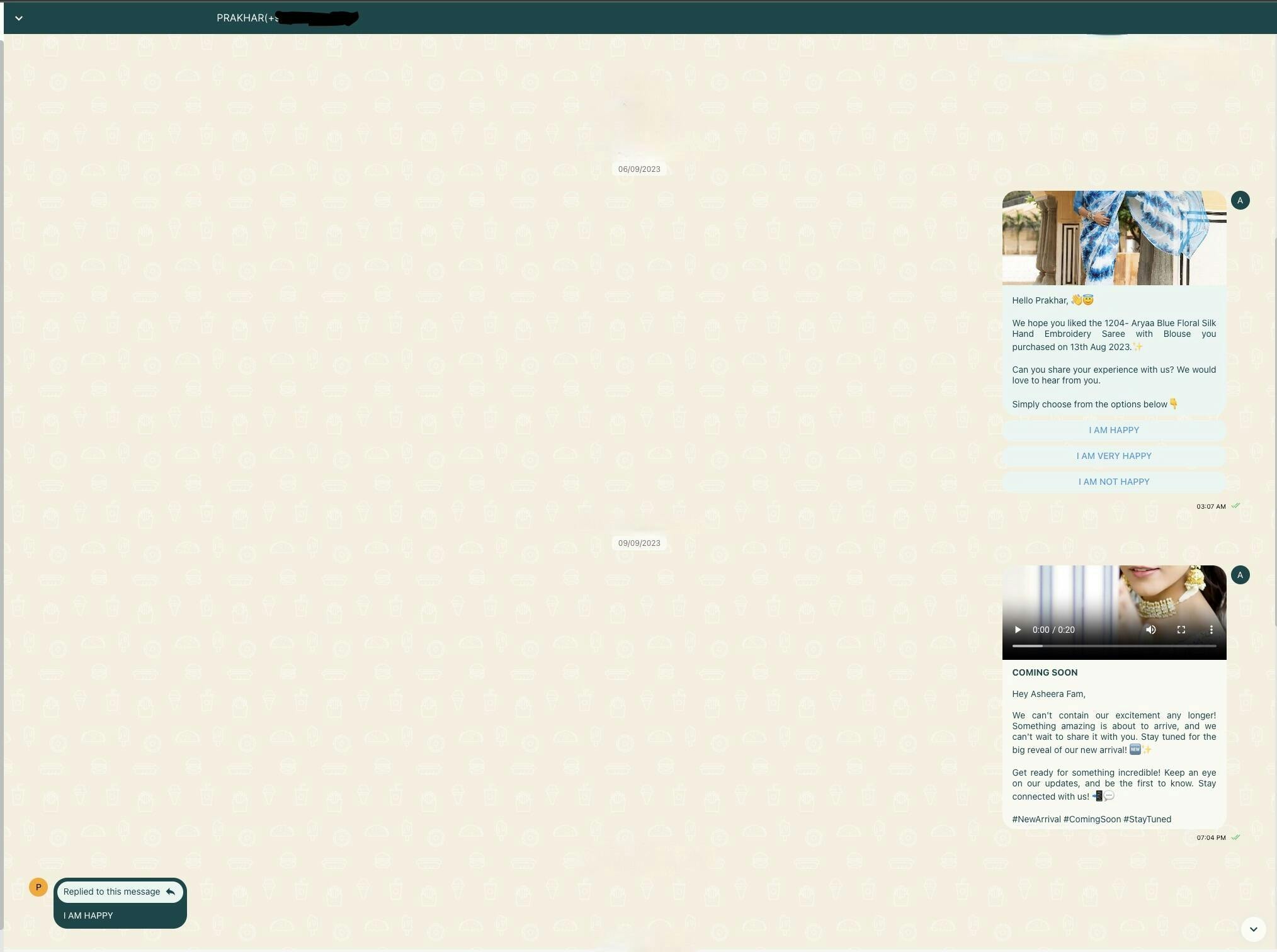Click the orange P contact avatar
This screenshot has height=952, width=1277.
(38, 887)
